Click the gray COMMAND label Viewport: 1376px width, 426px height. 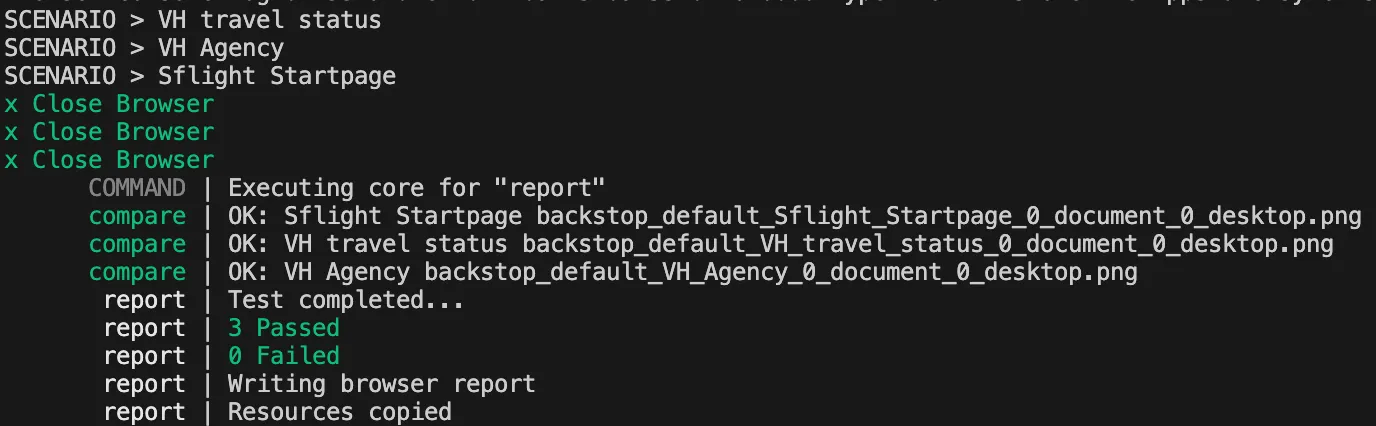pyautogui.click(x=137, y=188)
